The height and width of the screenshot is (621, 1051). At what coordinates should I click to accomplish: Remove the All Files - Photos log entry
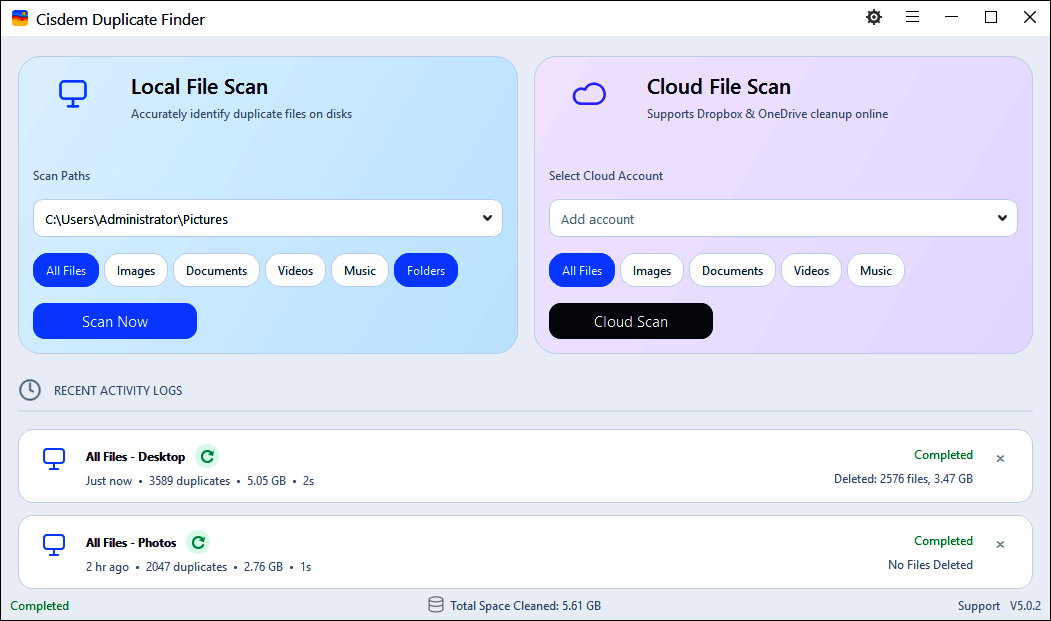(x=1000, y=545)
